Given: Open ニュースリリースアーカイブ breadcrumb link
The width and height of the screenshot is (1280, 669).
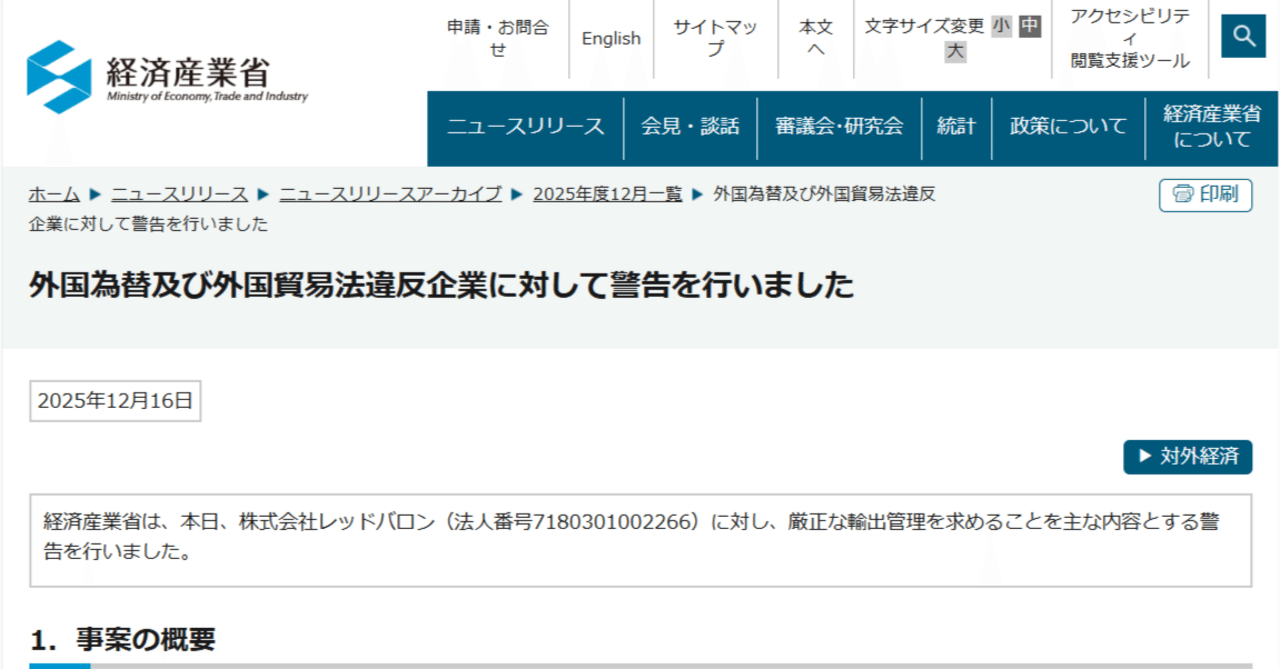Looking at the screenshot, I should tap(390, 194).
